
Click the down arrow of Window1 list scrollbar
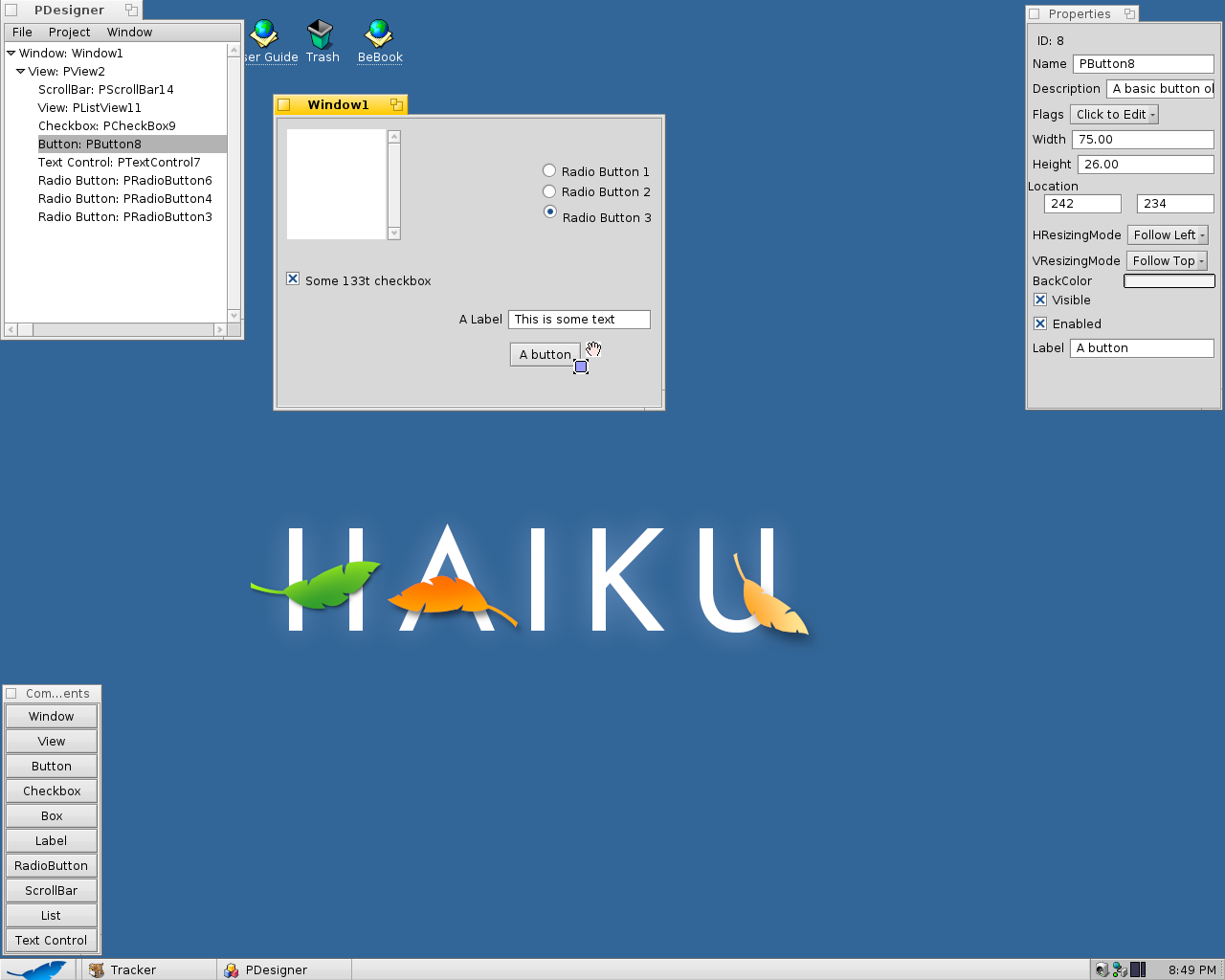pos(394,234)
